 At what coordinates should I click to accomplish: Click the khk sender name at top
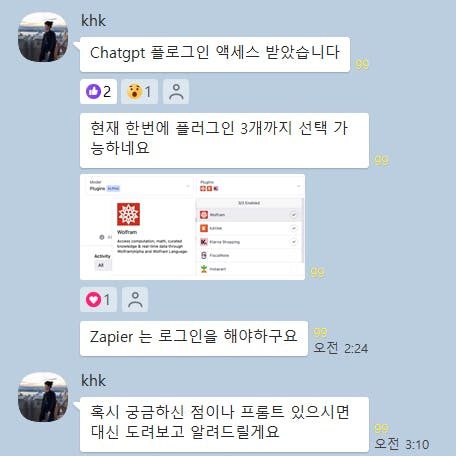[x=93, y=21]
